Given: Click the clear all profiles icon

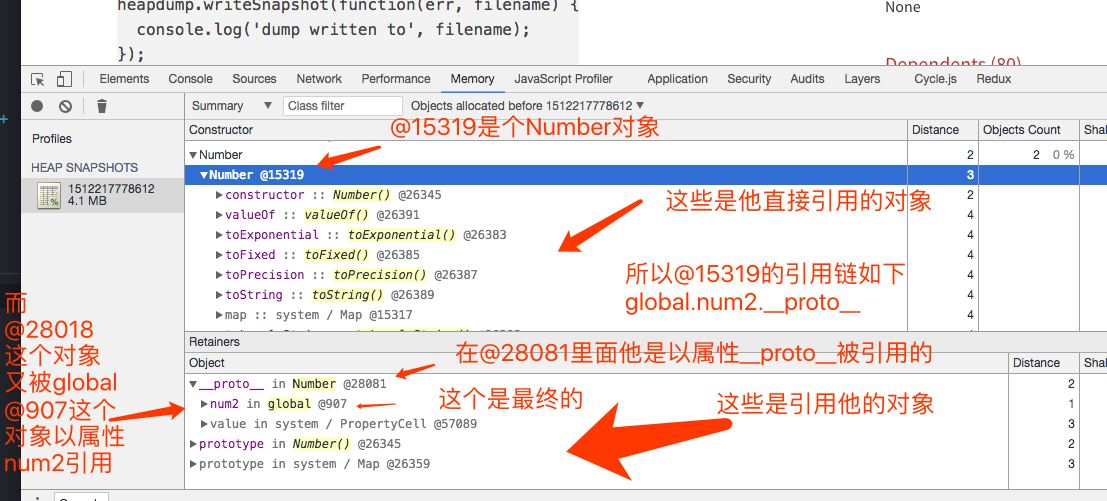Looking at the screenshot, I should pyautogui.click(x=66, y=107).
